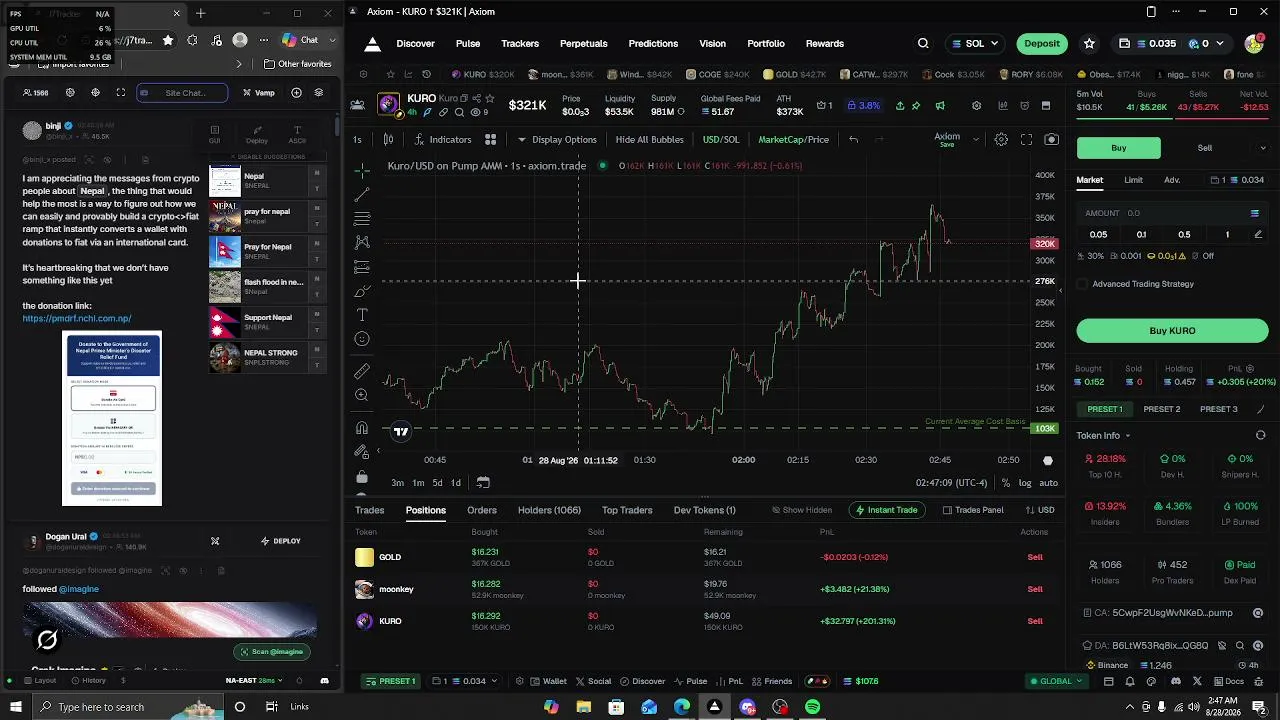Enter fullscreen chart mode
The width and height of the screenshot is (1280, 720).
(x=1026, y=140)
